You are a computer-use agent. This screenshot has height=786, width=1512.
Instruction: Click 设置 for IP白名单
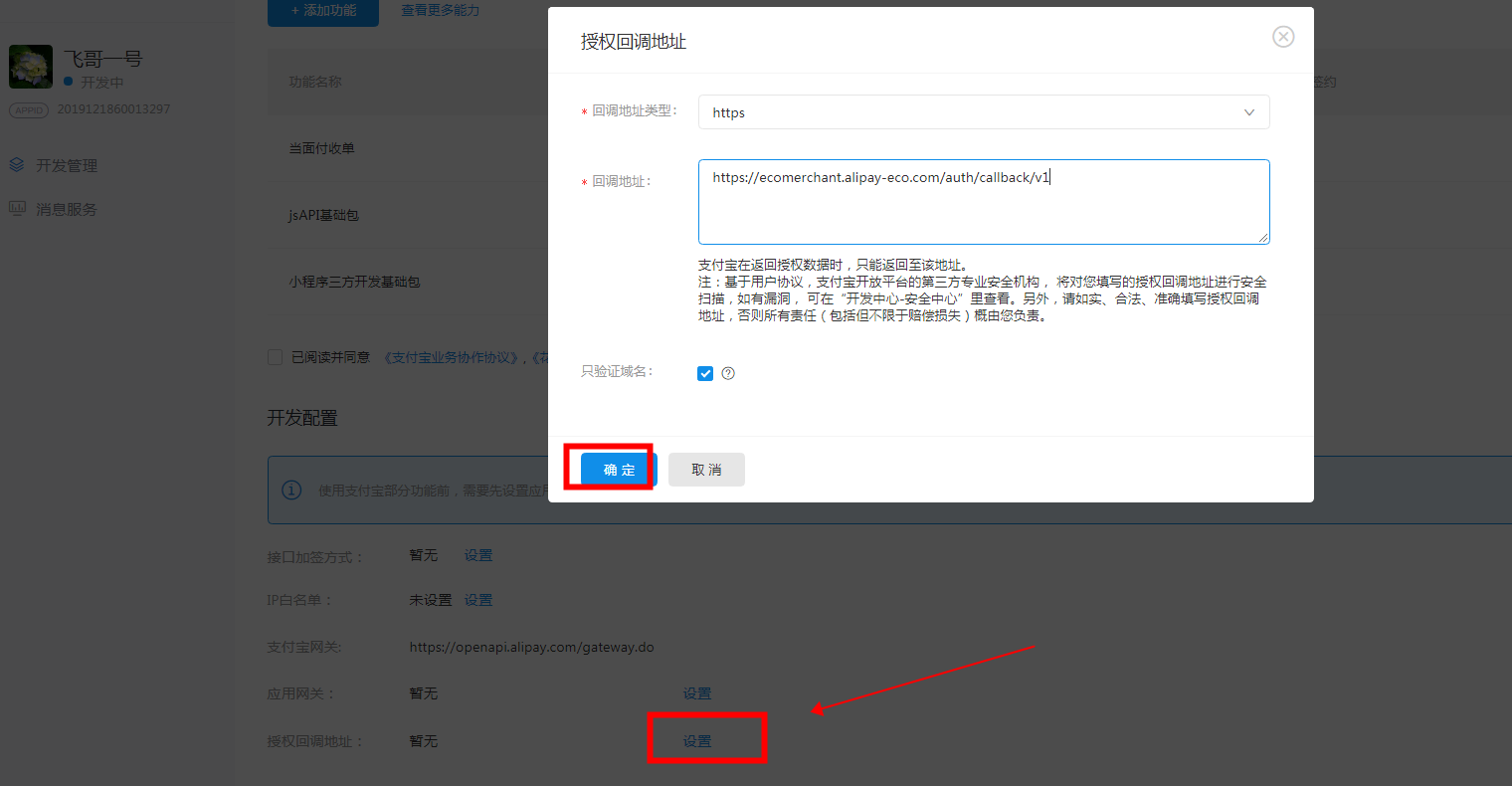(478, 600)
